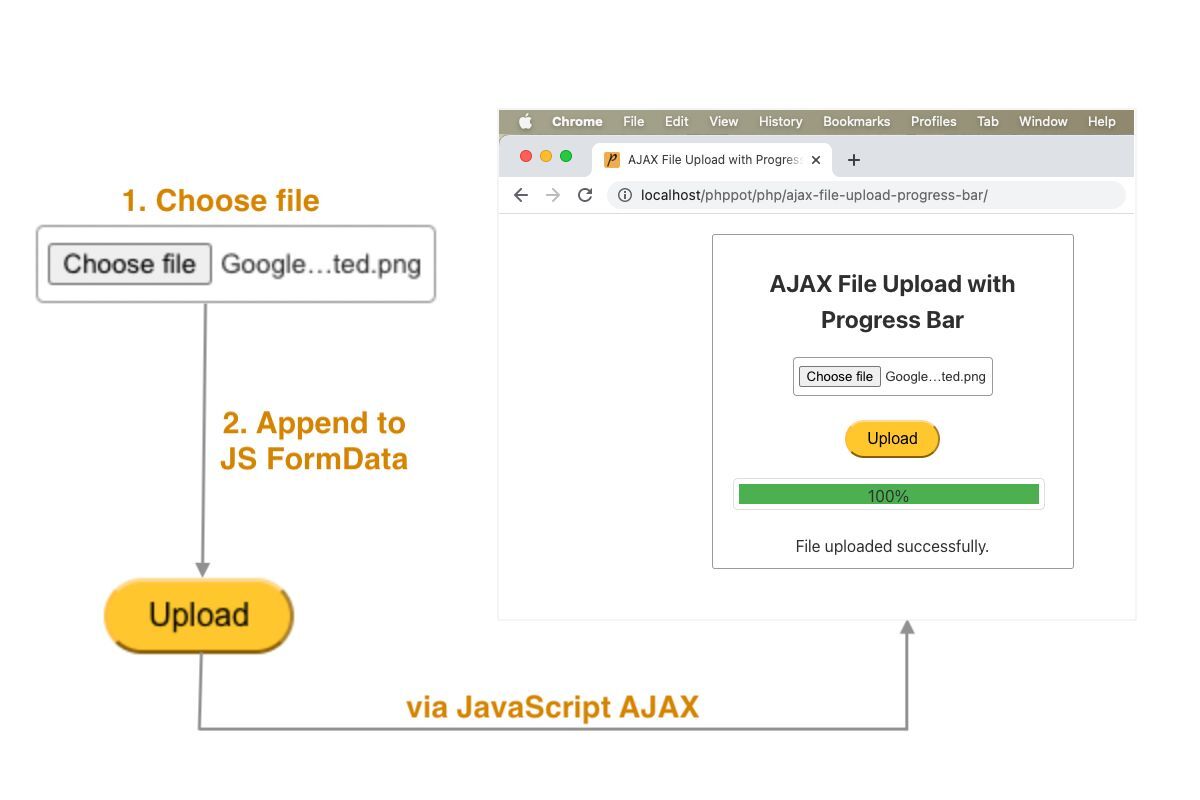This screenshot has width=1200, height=800.
Task: Click the green 100% progress bar
Action: (x=888, y=494)
